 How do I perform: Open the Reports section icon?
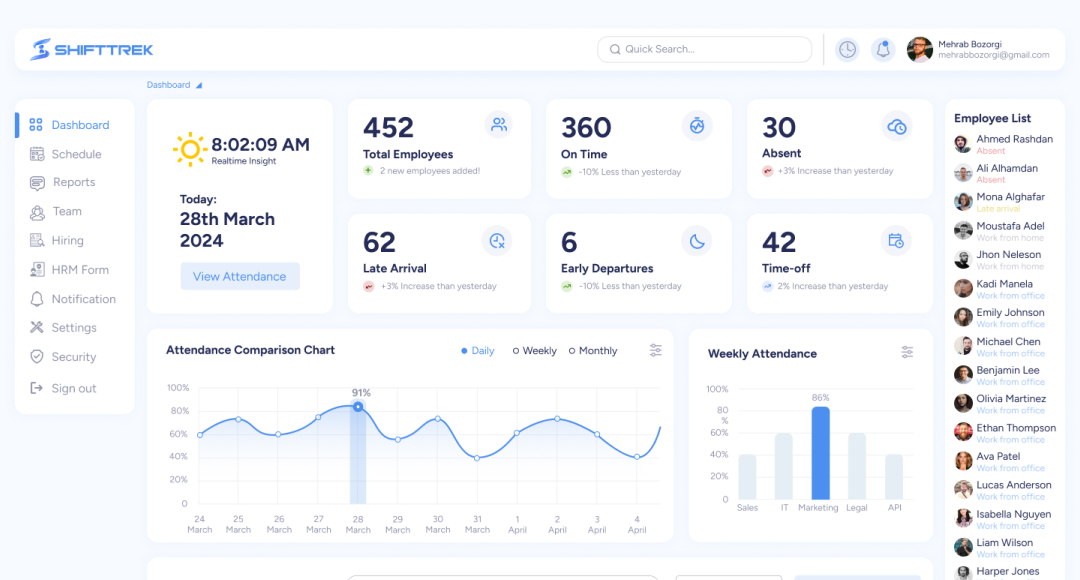(36, 182)
